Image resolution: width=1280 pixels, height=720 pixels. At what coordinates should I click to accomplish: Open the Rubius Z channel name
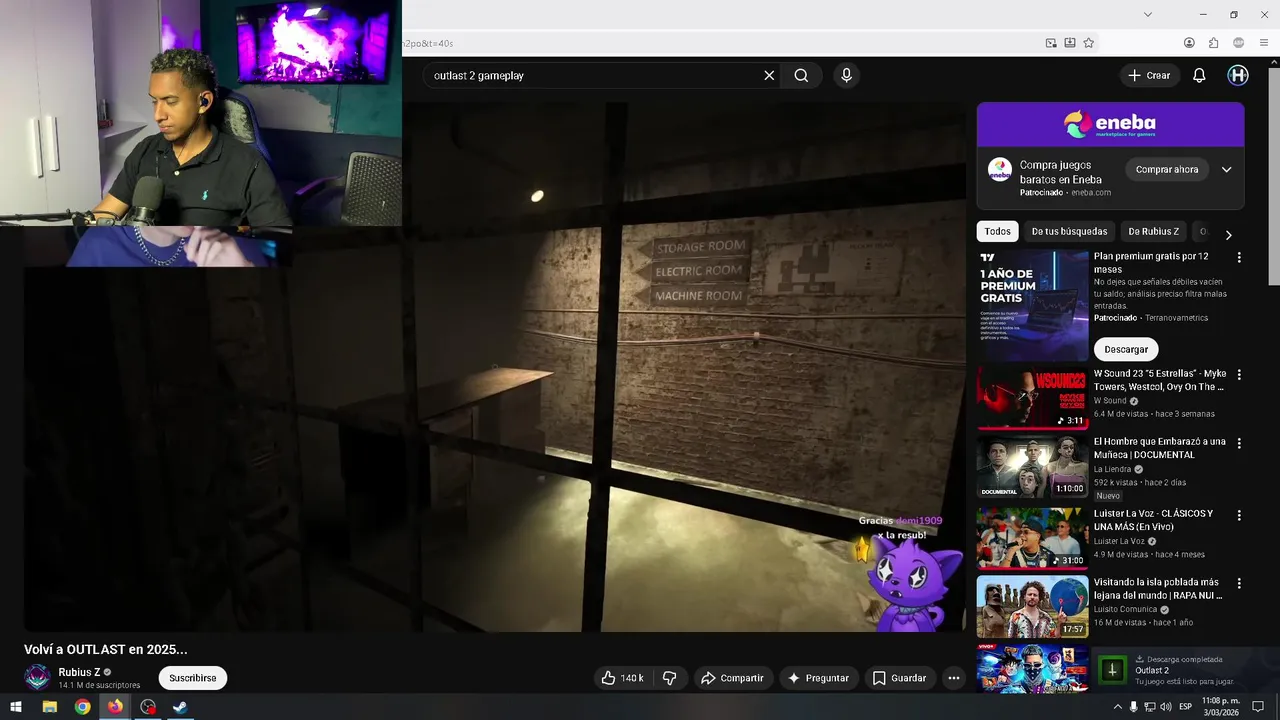[x=79, y=672]
